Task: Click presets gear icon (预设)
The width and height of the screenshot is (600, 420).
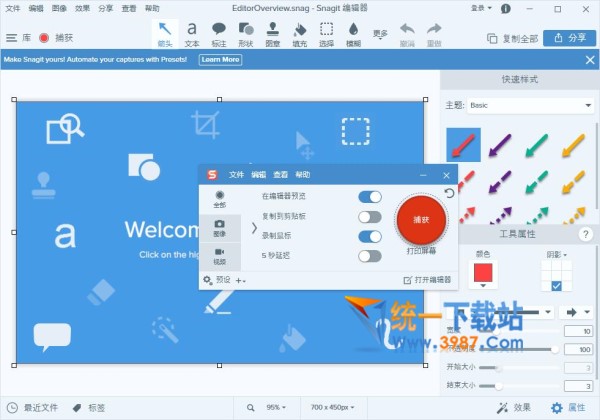Action: (x=207, y=280)
